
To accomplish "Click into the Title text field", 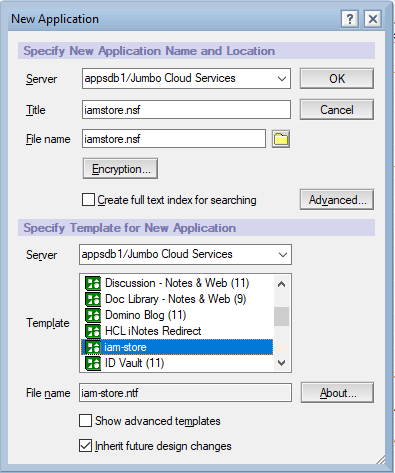I will tap(186, 110).
